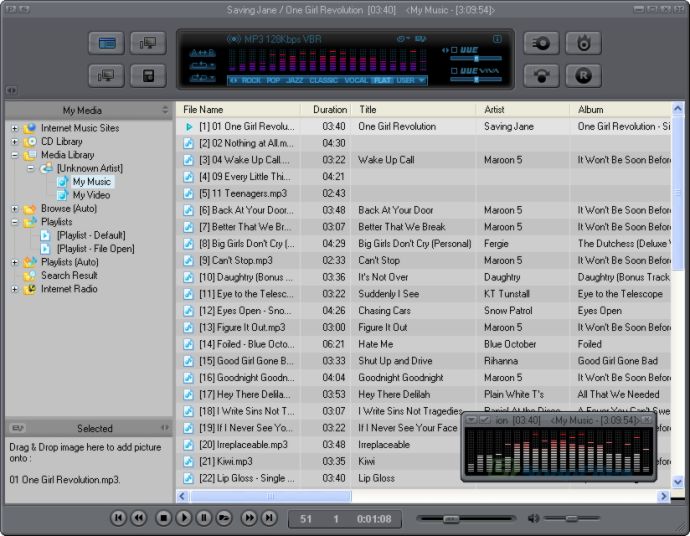Skip to the next track
This screenshot has width=690, height=536.
click(x=269, y=518)
